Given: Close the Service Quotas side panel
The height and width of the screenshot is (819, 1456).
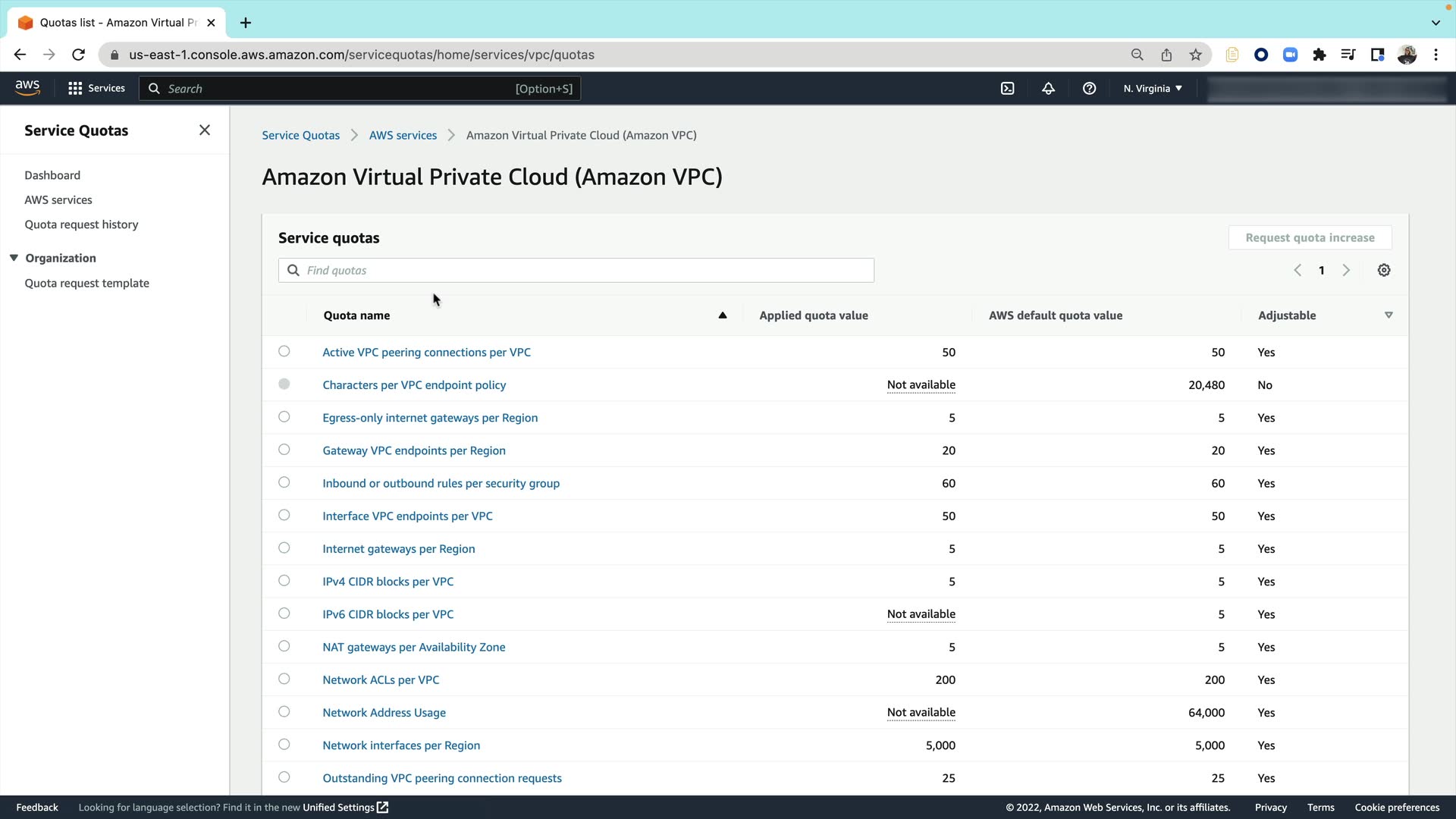Looking at the screenshot, I should [205, 130].
